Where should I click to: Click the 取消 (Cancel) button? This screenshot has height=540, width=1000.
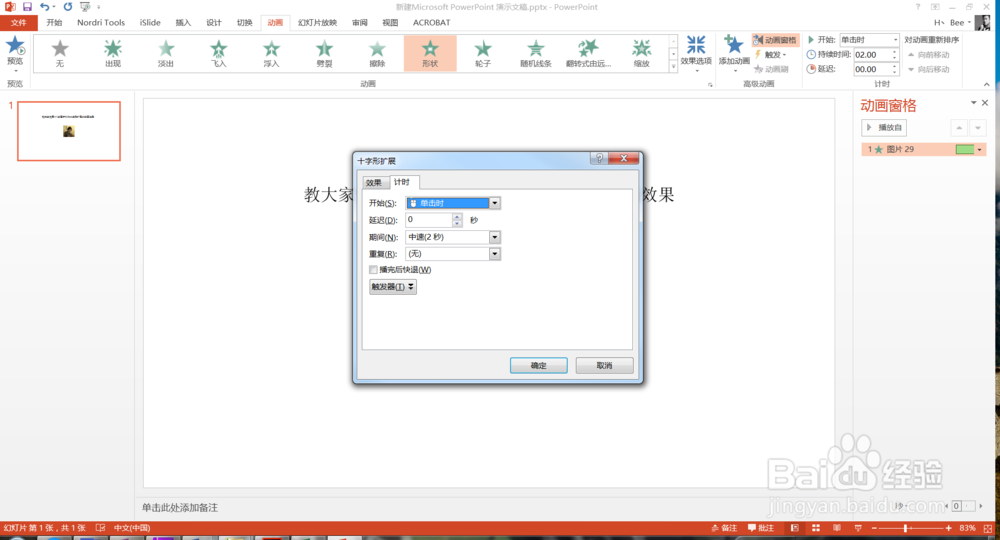604,365
